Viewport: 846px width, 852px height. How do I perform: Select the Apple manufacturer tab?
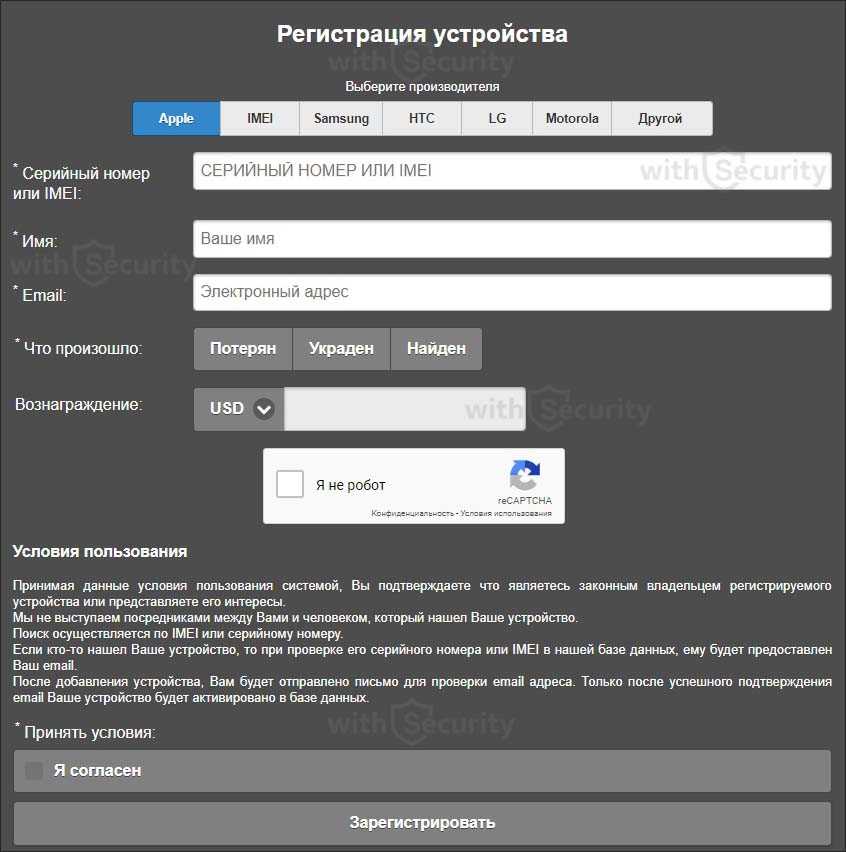[177, 118]
